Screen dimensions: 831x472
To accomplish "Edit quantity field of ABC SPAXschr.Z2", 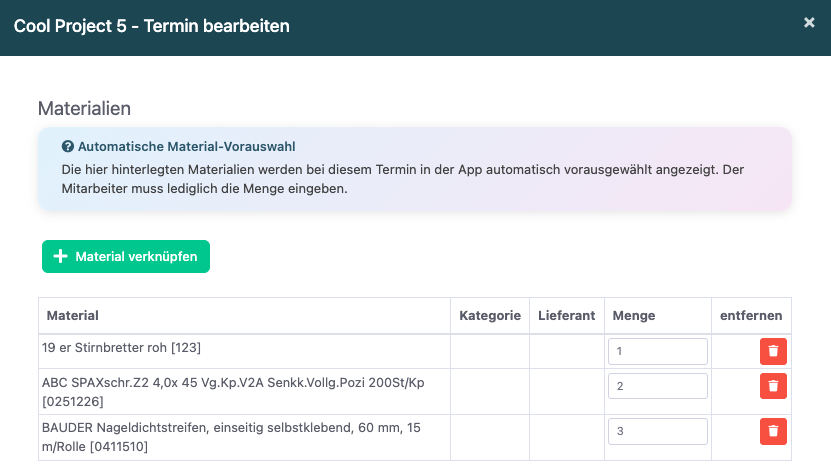I will point(657,386).
